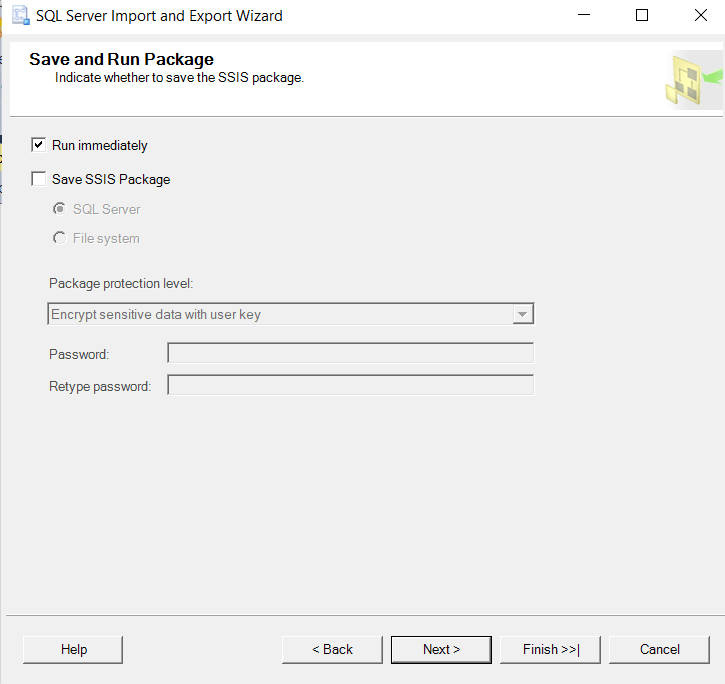Uncheck the Run immediately checkbox

pos(39,145)
